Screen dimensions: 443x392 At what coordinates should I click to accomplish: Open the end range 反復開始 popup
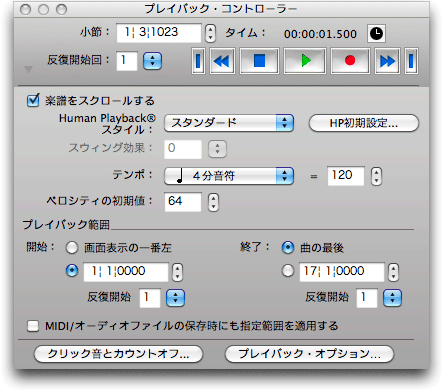click(x=392, y=298)
